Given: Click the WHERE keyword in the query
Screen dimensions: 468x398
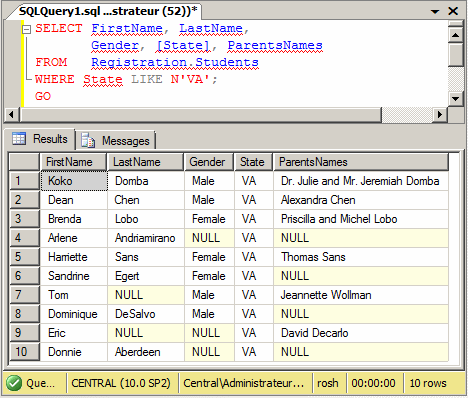Looking at the screenshot, I should pos(55,79).
